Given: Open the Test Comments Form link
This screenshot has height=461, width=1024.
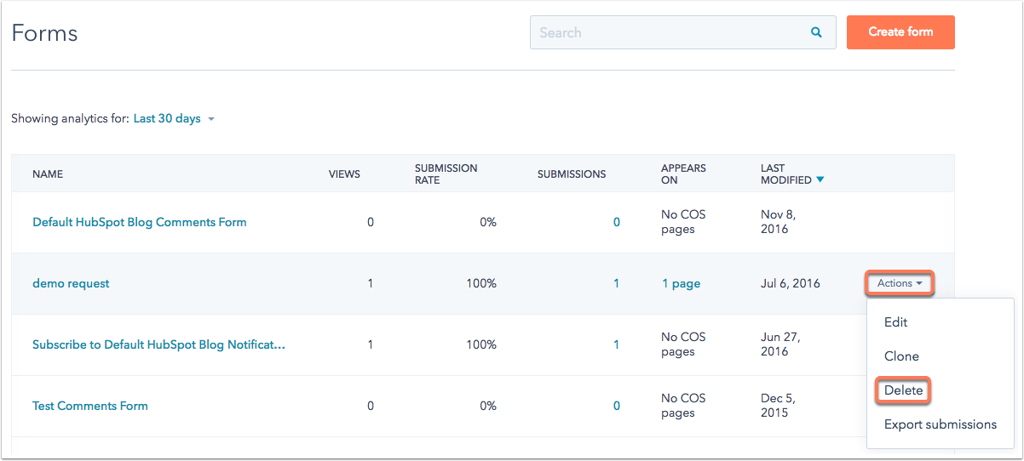Looking at the screenshot, I should pos(90,405).
